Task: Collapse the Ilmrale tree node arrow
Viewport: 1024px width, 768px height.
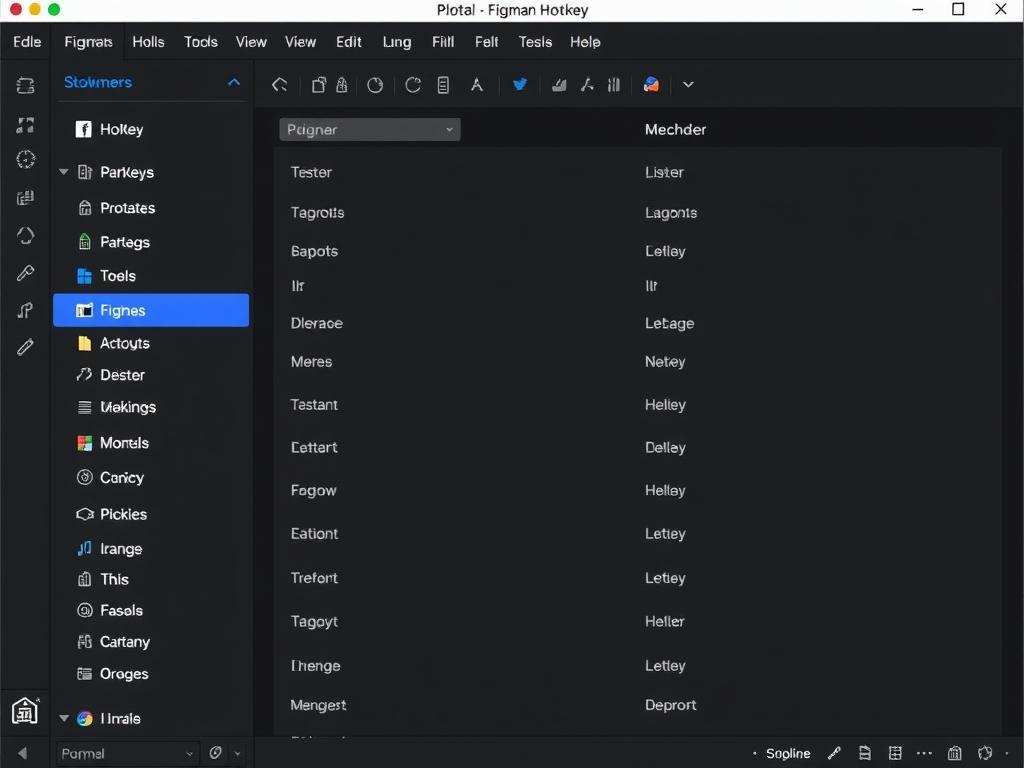Action: [63, 718]
